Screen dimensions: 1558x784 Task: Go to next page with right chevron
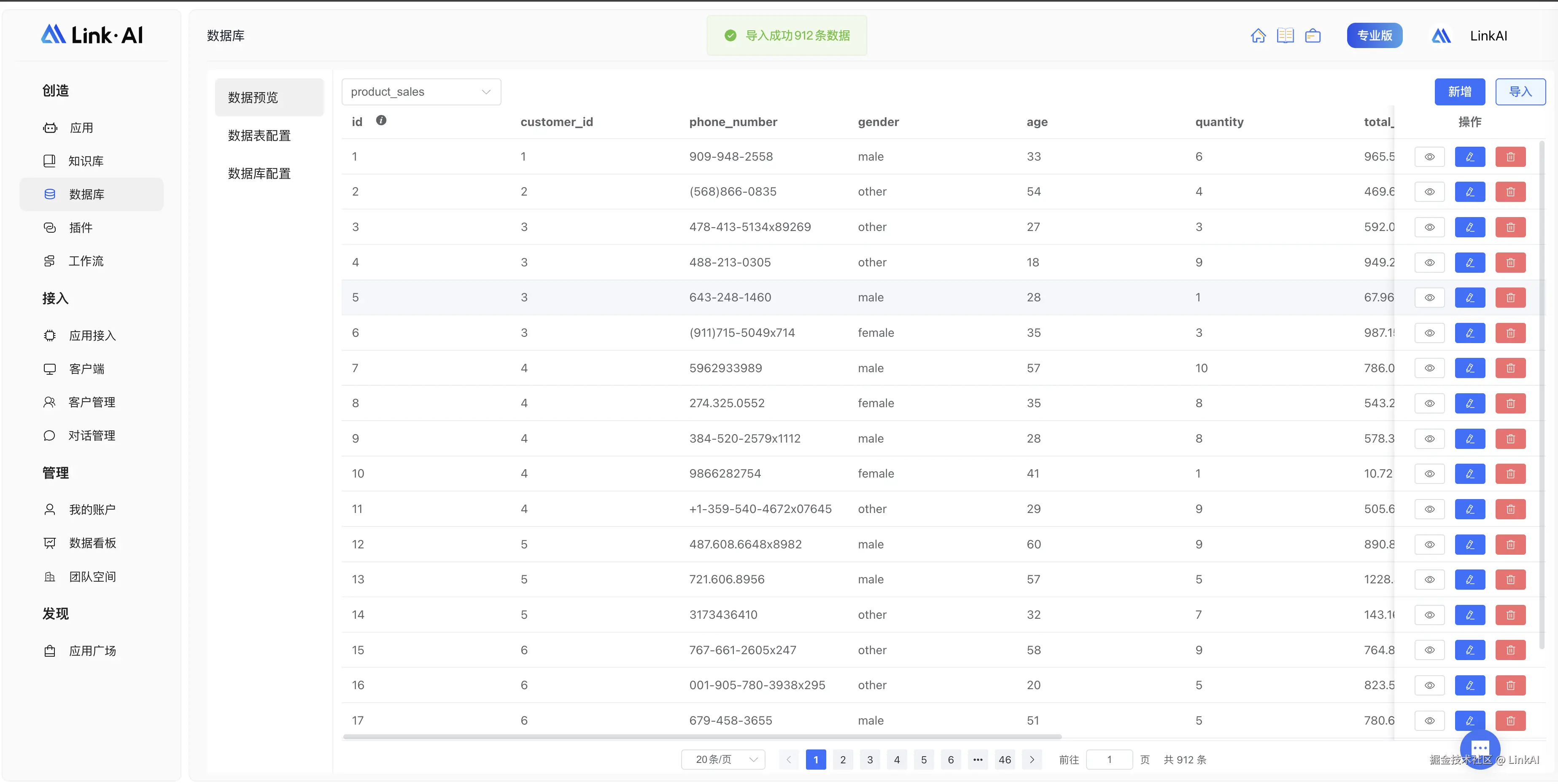point(1032,759)
